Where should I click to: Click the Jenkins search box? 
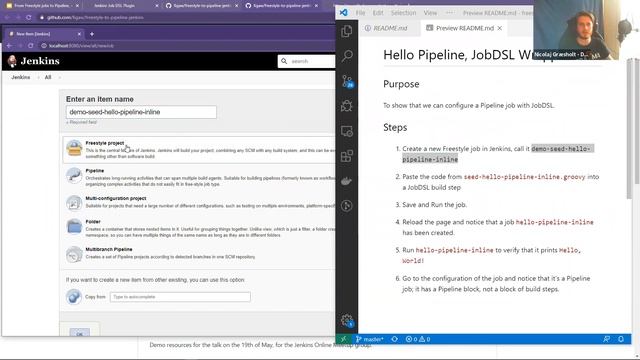pos(306,61)
